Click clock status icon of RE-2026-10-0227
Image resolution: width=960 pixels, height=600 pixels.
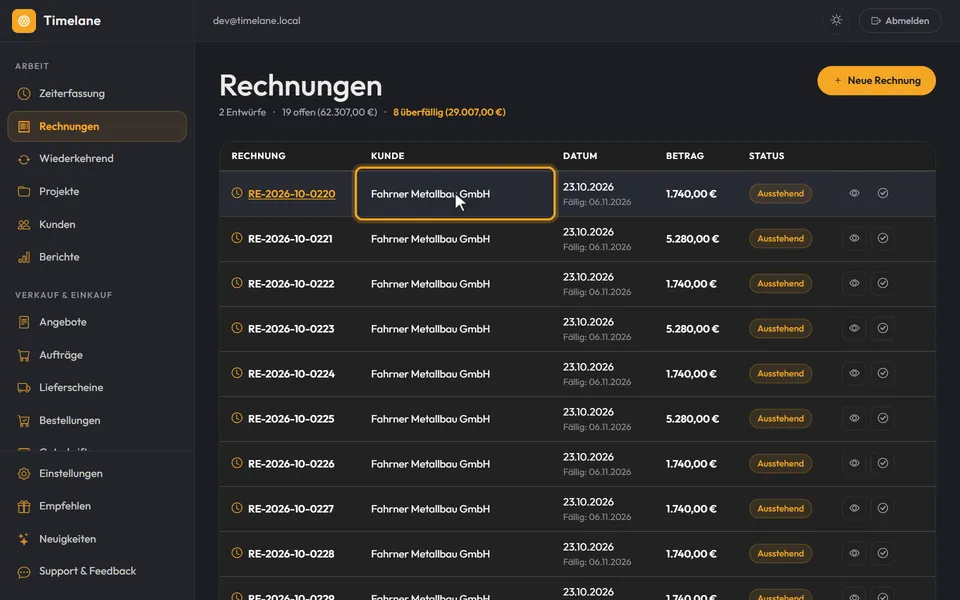click(x=237, y=508)
